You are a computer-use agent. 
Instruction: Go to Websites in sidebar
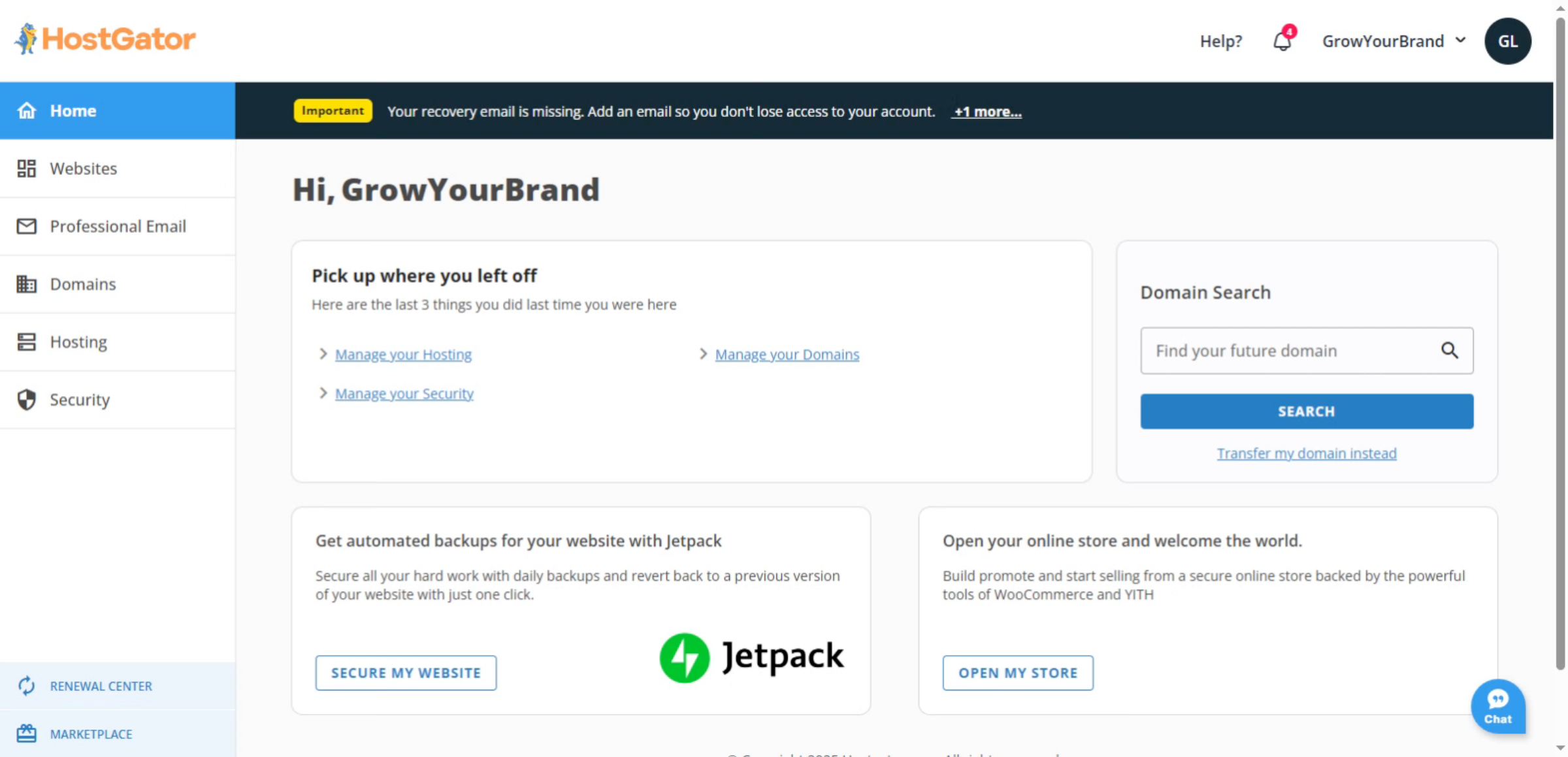pos(84,169)
